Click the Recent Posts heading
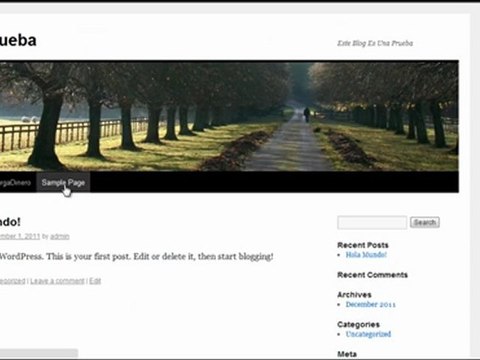 pos(363,245)
